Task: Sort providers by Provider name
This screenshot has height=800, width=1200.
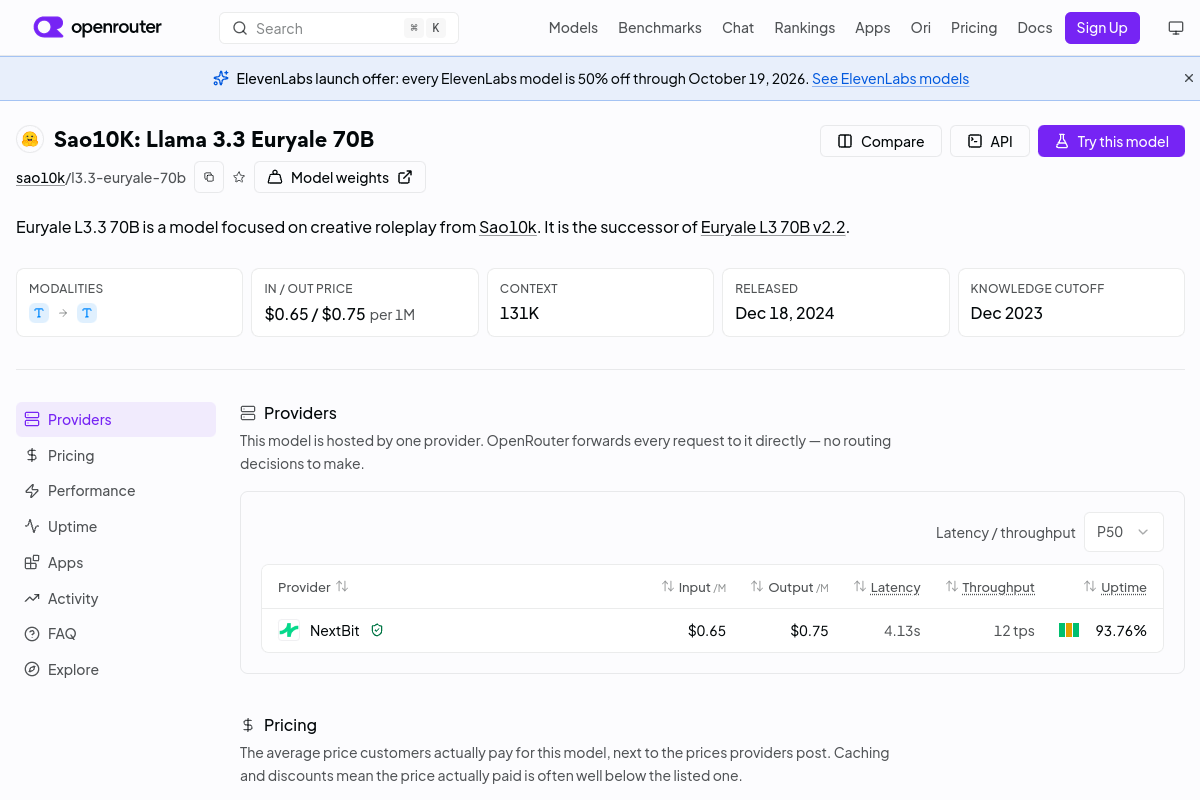Action: 313,587
